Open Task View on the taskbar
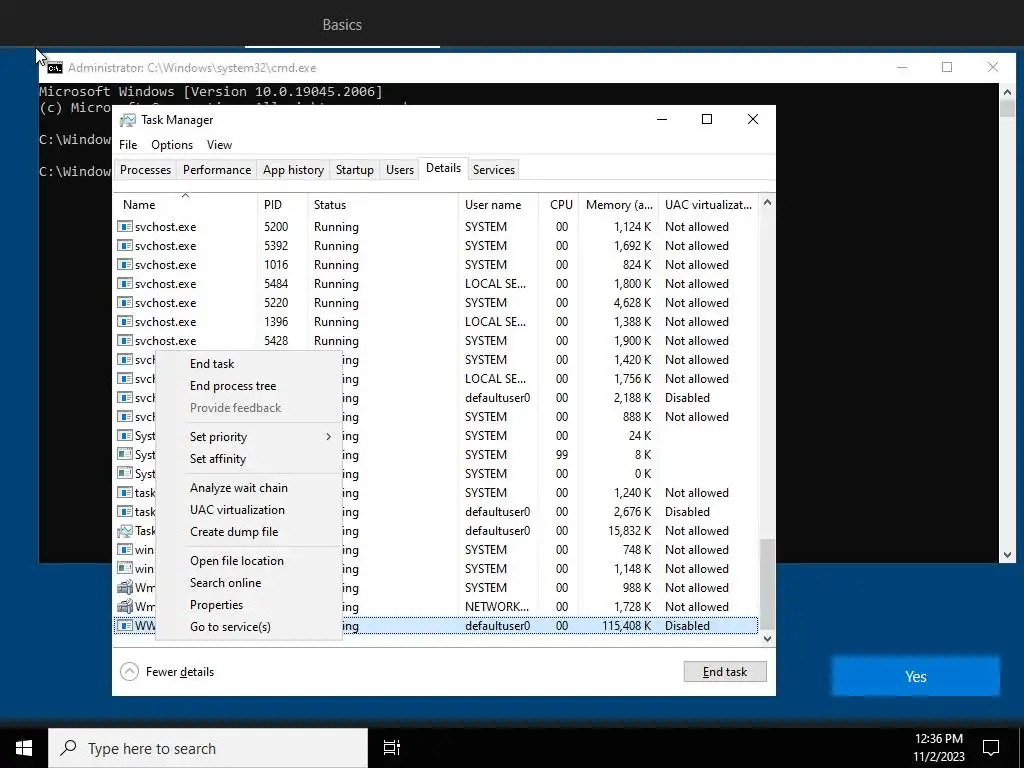Viewport: 1024px width, 768px height. (392, 748)
